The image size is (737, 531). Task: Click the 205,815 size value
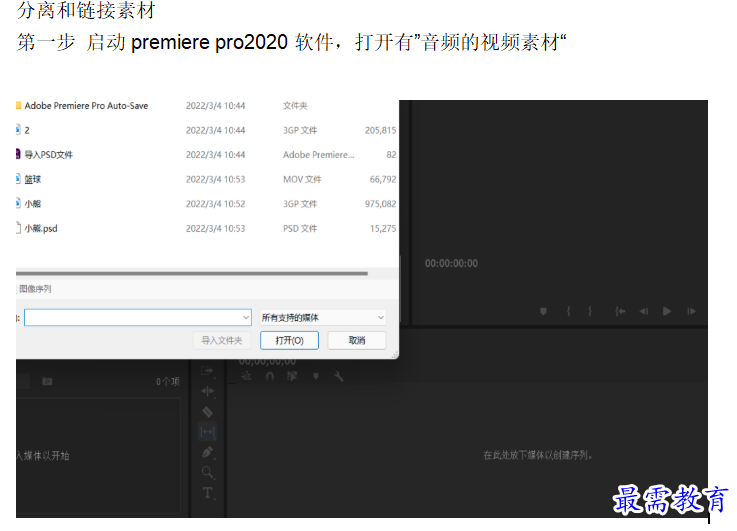380,130
